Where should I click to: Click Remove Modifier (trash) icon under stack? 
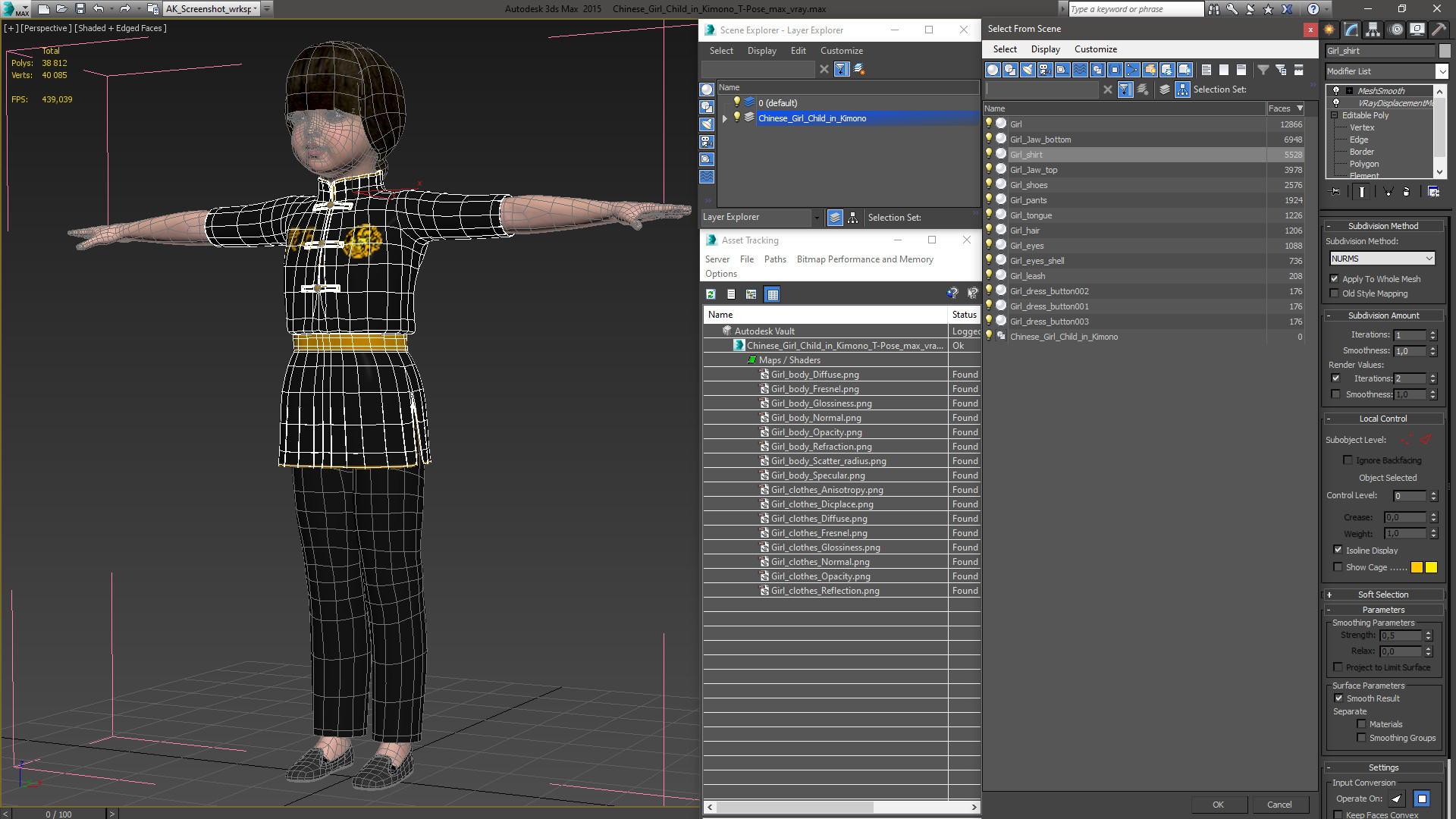pos(1407,192)
